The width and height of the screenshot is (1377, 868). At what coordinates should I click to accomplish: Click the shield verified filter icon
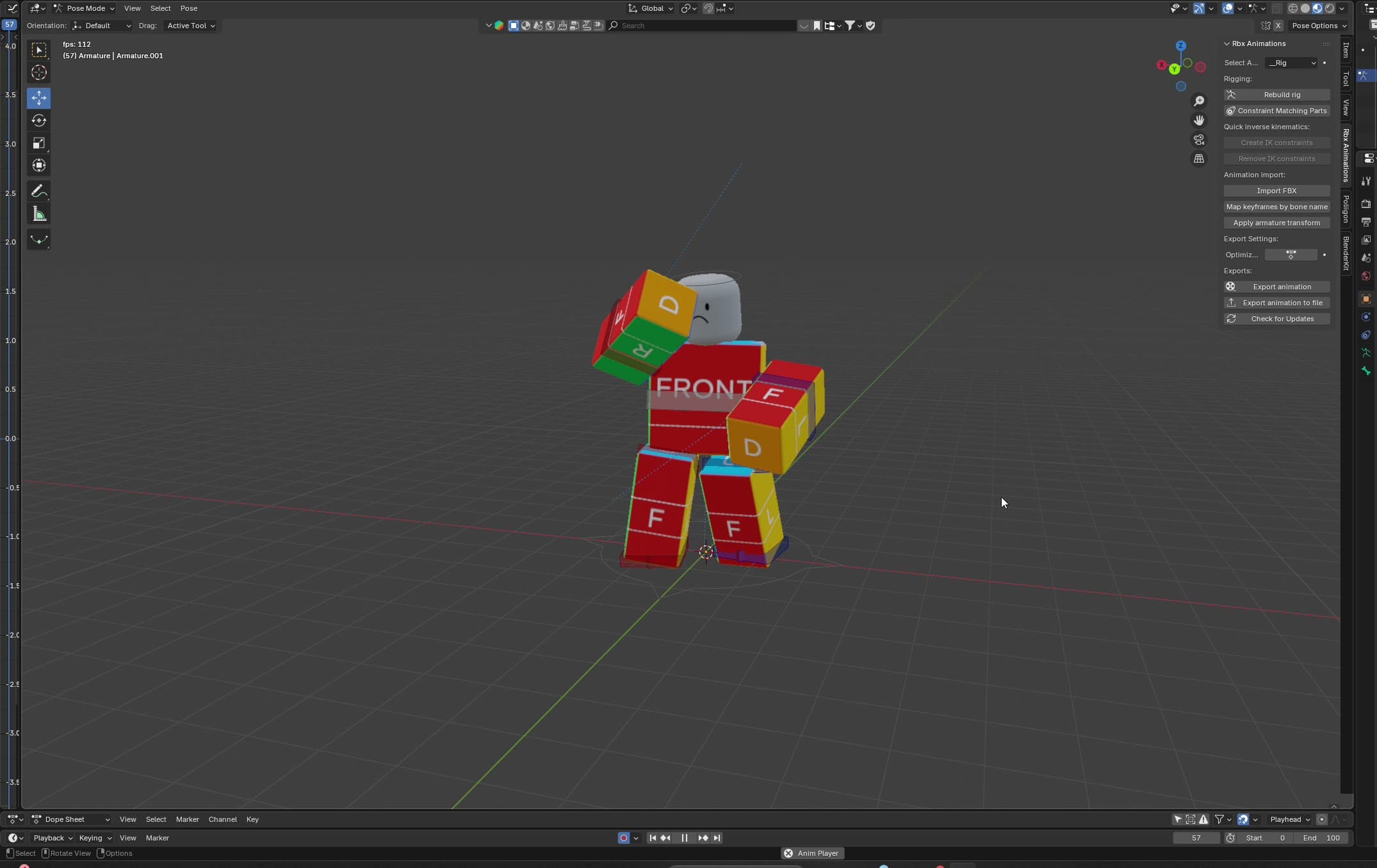870,26
